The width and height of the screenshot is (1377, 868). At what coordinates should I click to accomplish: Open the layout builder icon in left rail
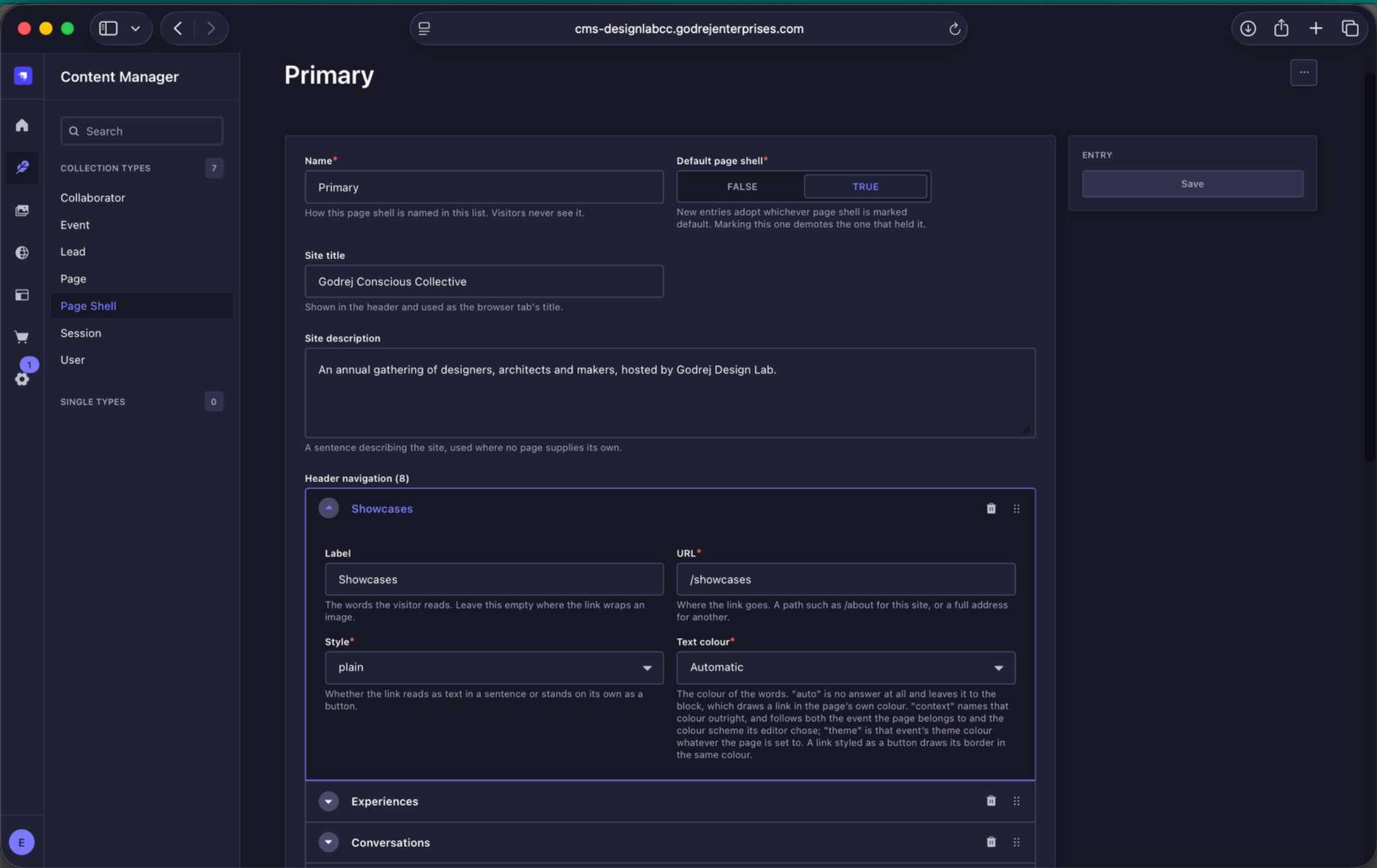click(22, 295)
